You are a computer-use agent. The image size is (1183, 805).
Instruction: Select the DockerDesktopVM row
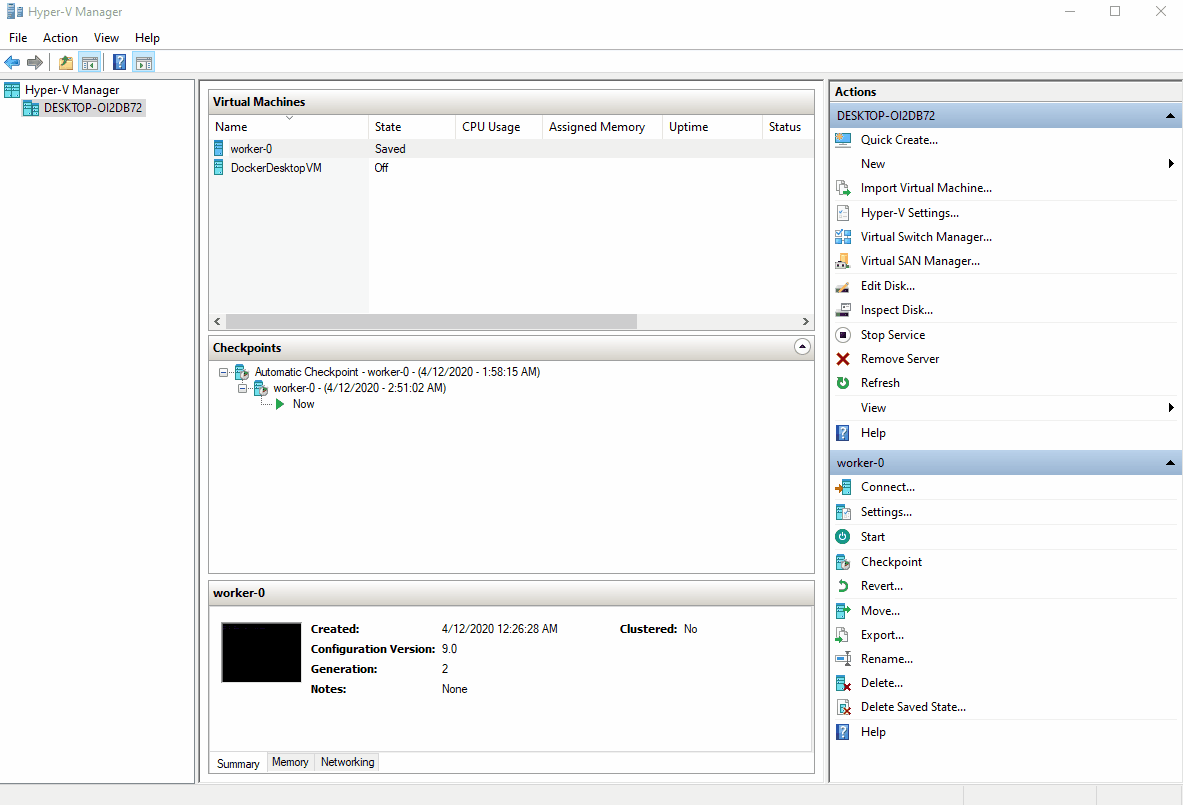(512, 167)
